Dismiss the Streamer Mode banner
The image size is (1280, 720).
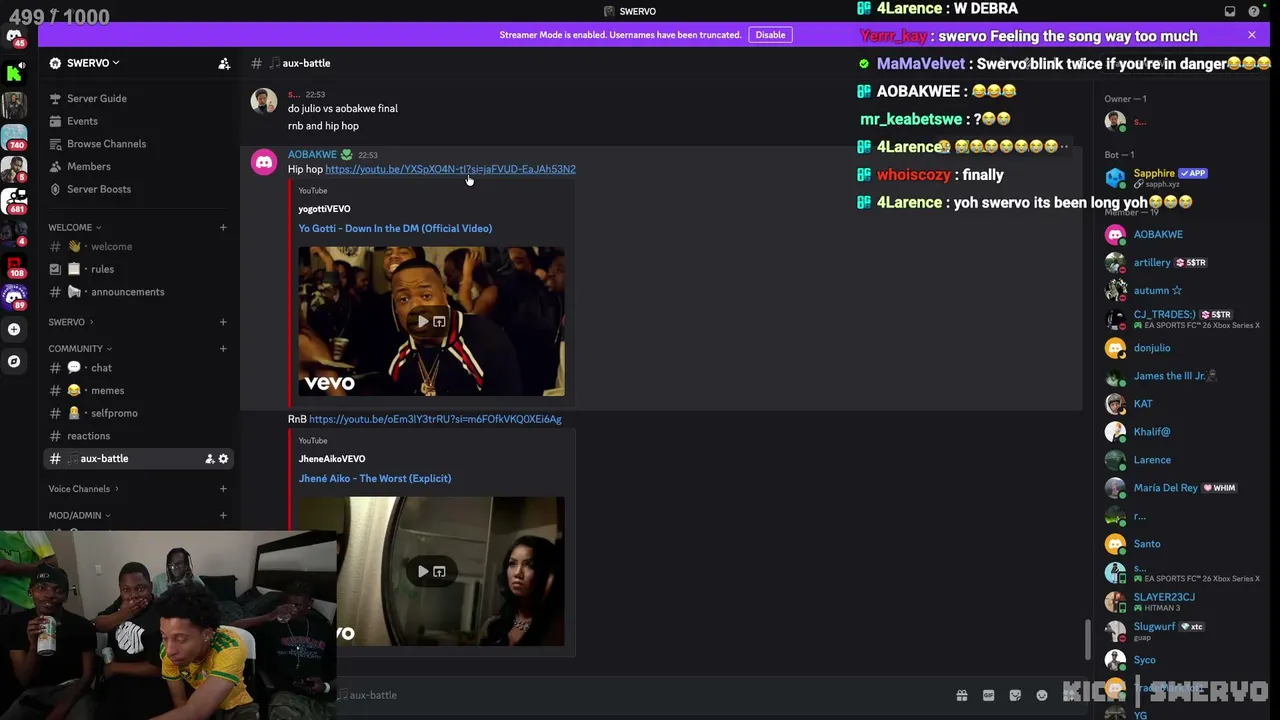[x=1251, y=35]
